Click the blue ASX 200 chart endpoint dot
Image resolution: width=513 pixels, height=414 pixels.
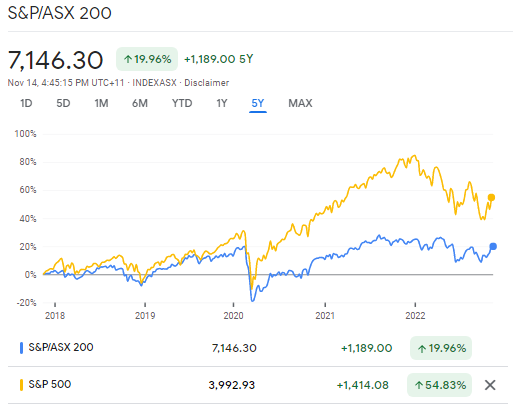tap(493, 246)
